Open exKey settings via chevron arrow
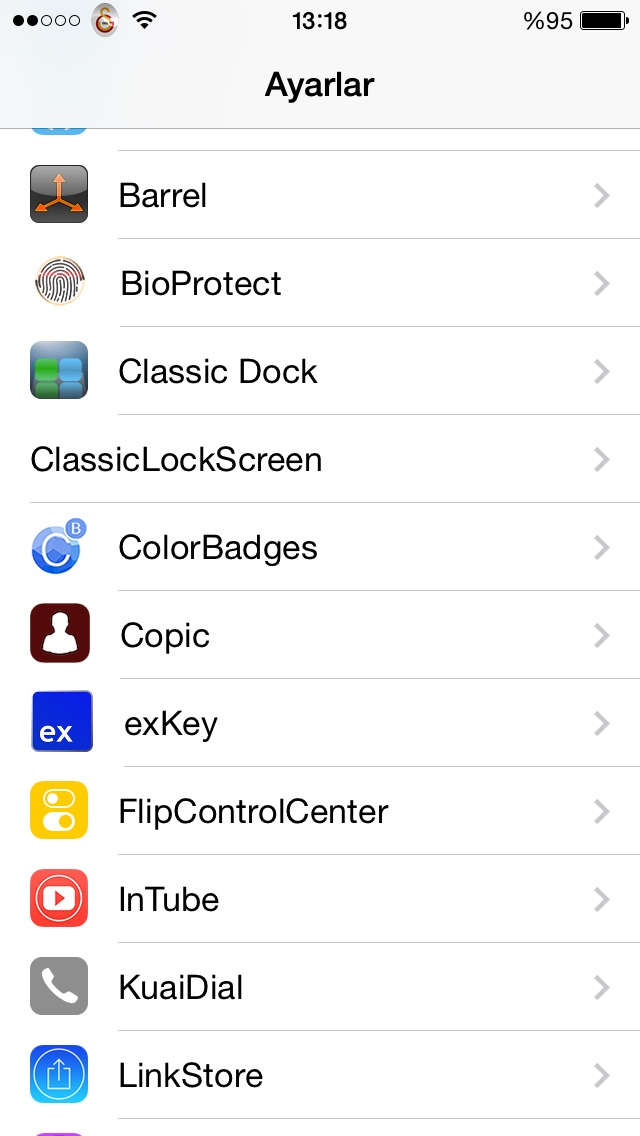Viewport: 640px width, 1136px height. coord(601,723)
